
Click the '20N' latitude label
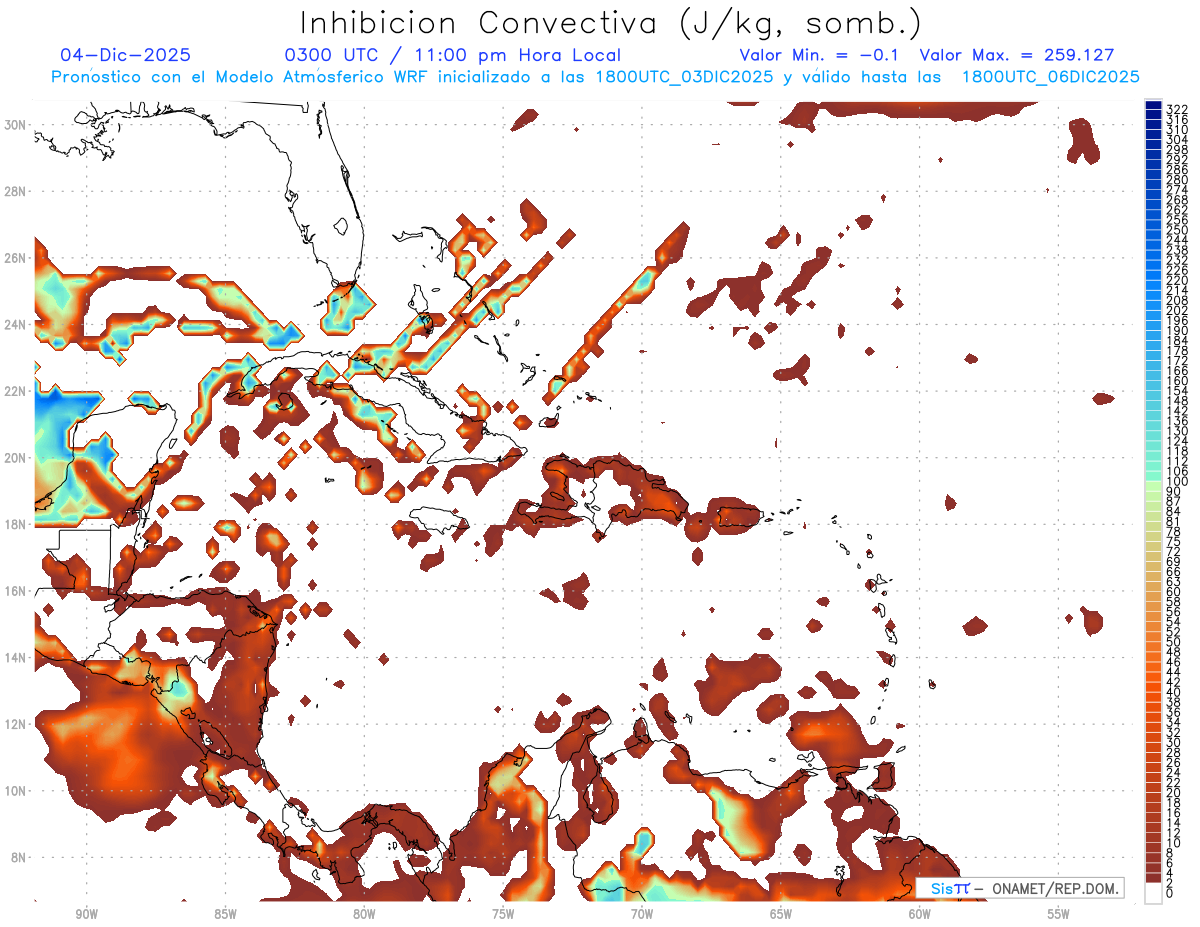(14, 458)
